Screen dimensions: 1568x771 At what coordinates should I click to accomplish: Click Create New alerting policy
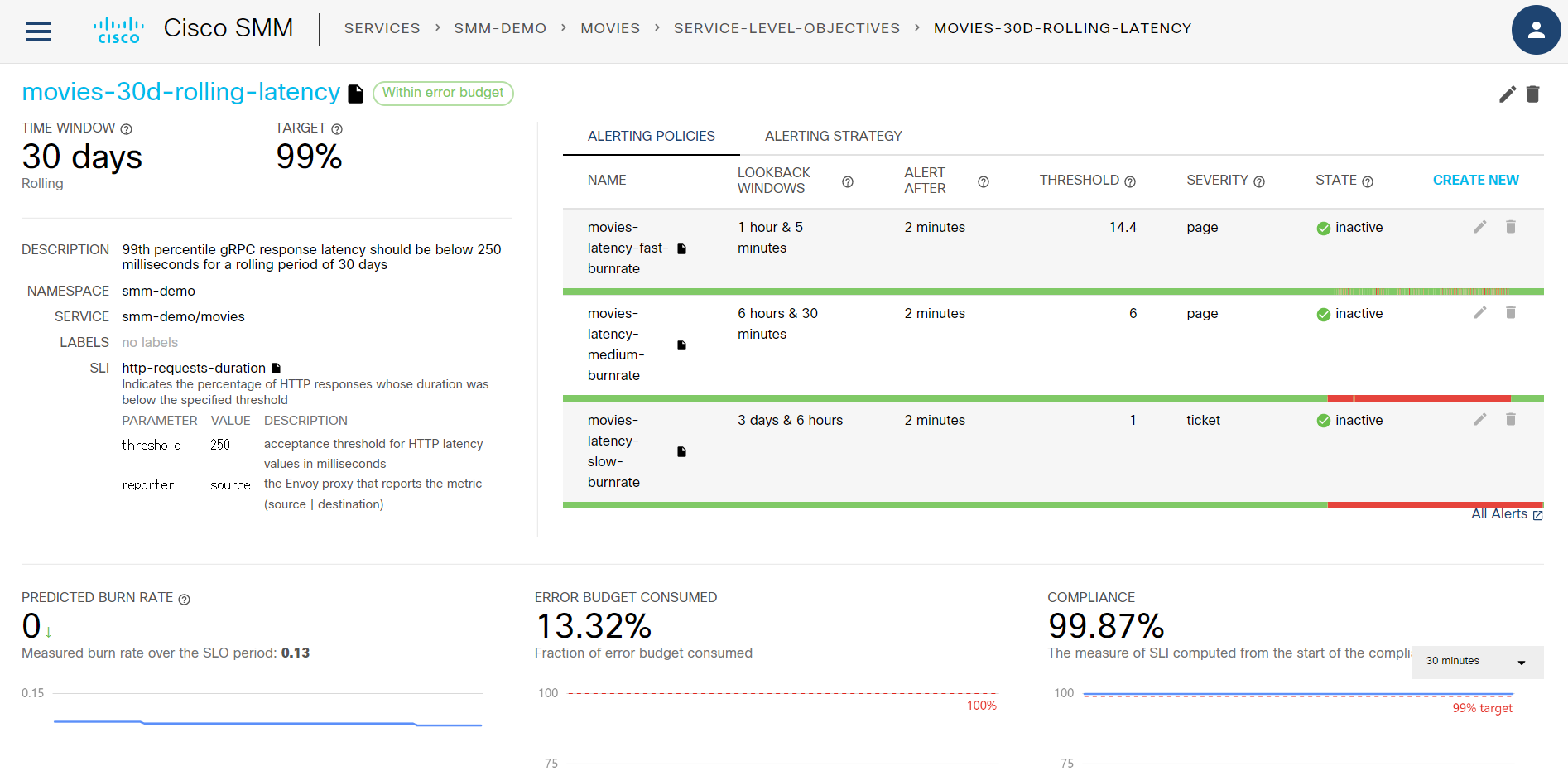(1475, 180)
